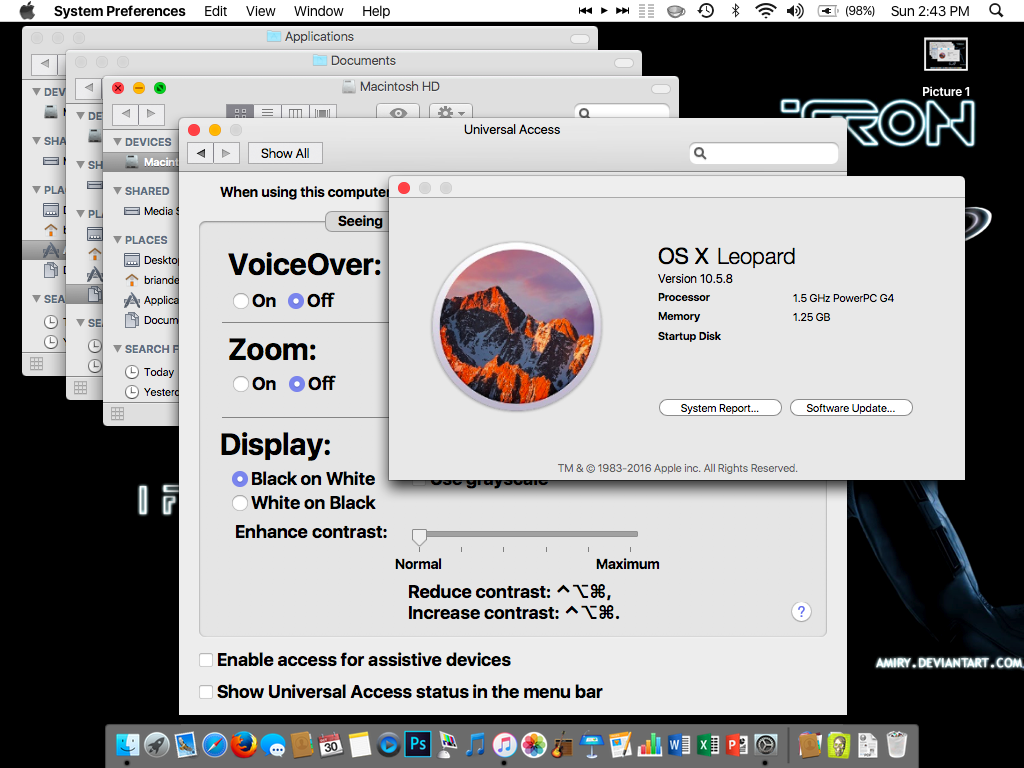Open Pages document icon in dock
Image resolution: width=1024 pixels, height=768 pixels.
(x=620, y=744)
